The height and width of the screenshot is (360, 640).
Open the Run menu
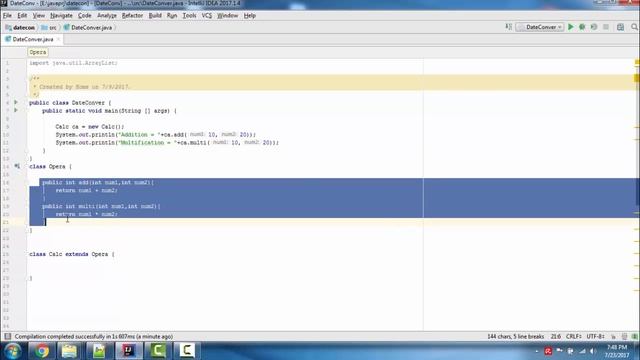172,16
